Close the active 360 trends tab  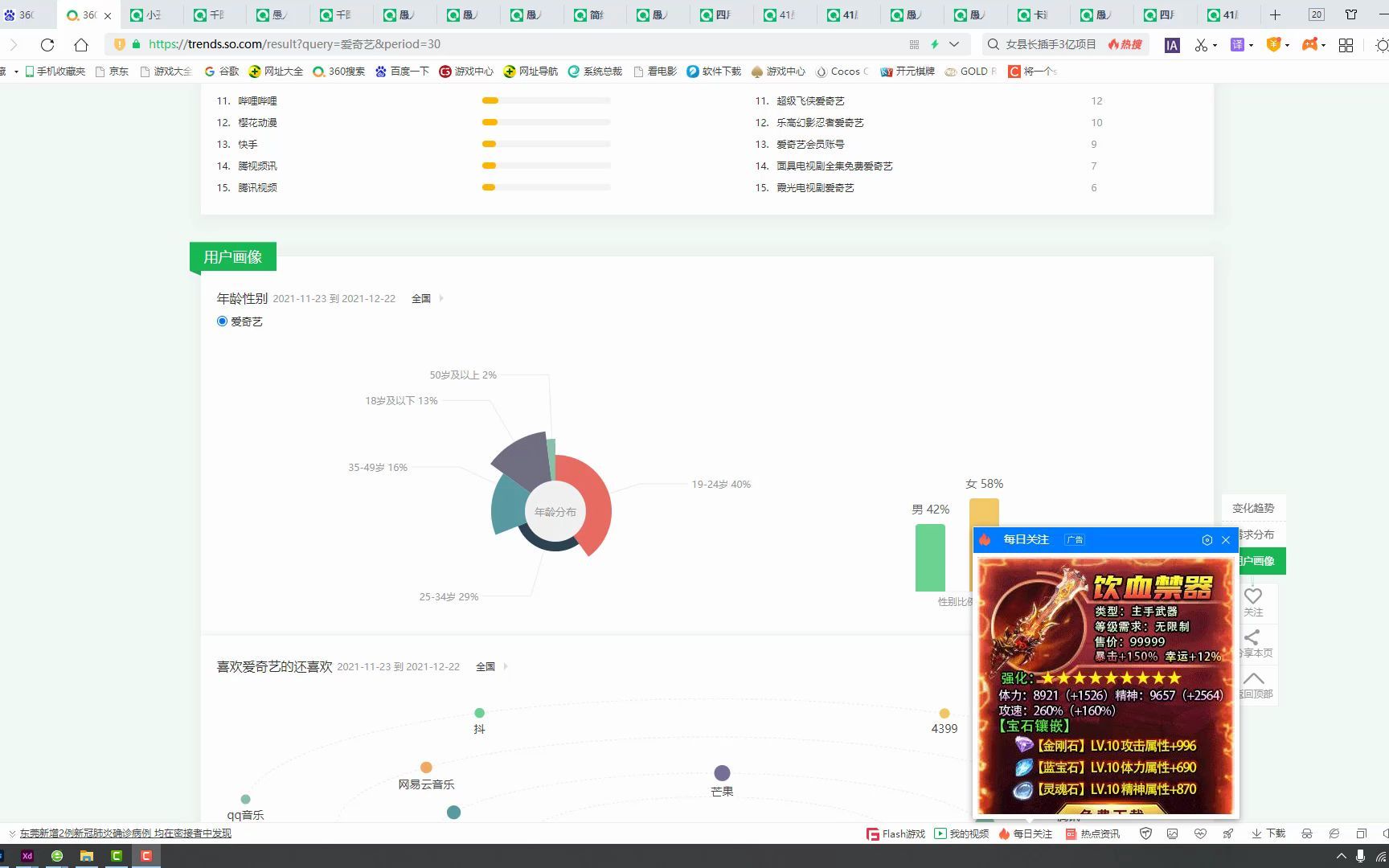coord(108,15)
